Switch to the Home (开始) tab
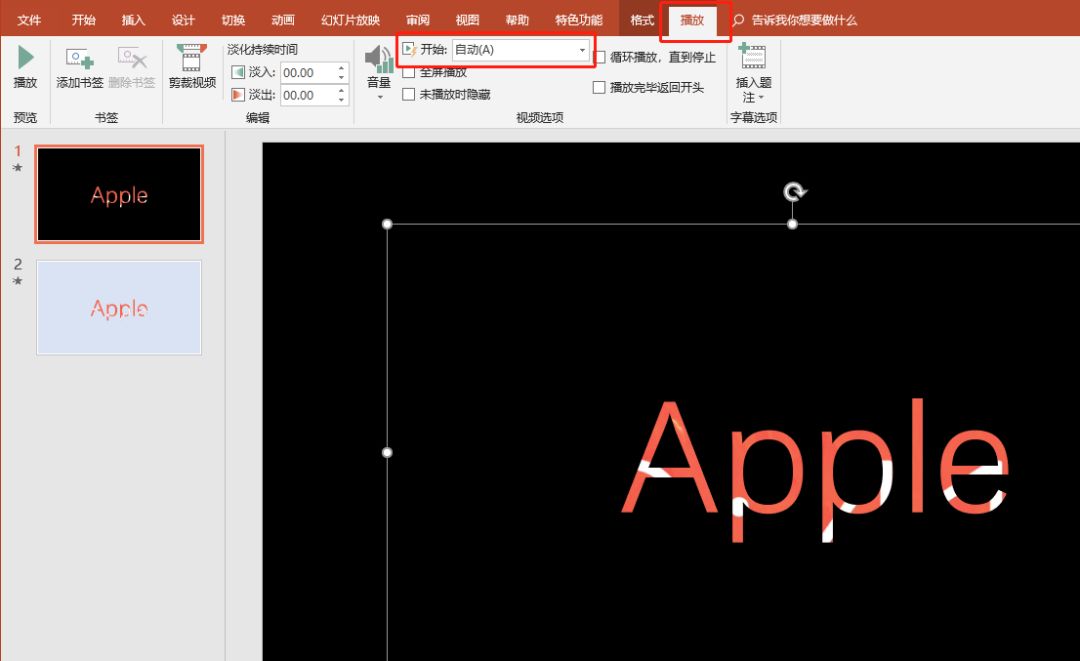The height and width of the screenshot is (661, 1080). [x=83, y=20]
